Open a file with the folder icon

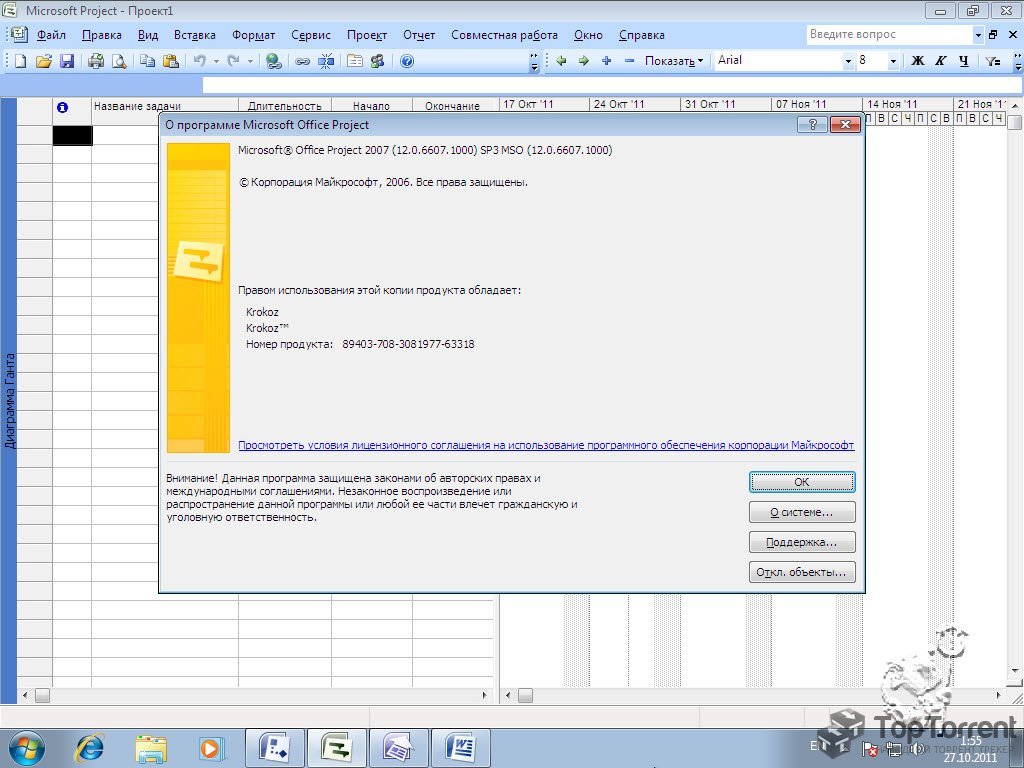[x=44, y=61]
